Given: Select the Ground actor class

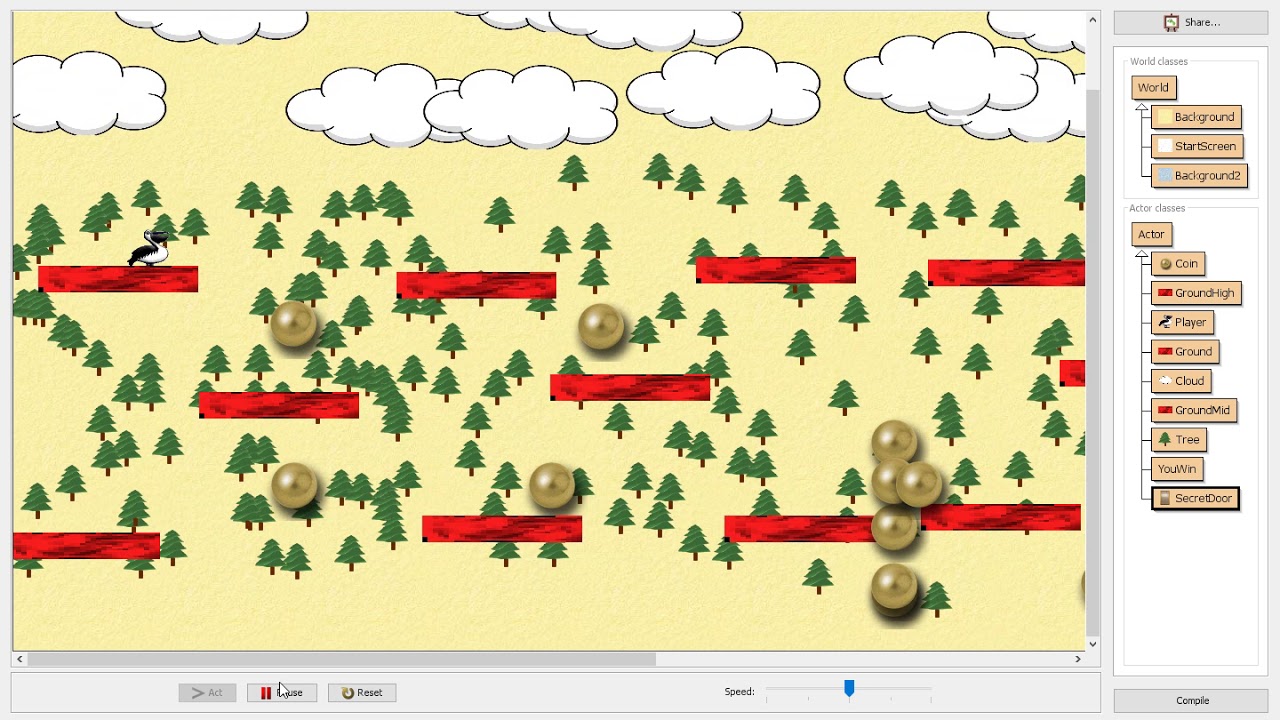Looking at the screenshot, I should pos(1184,351).
